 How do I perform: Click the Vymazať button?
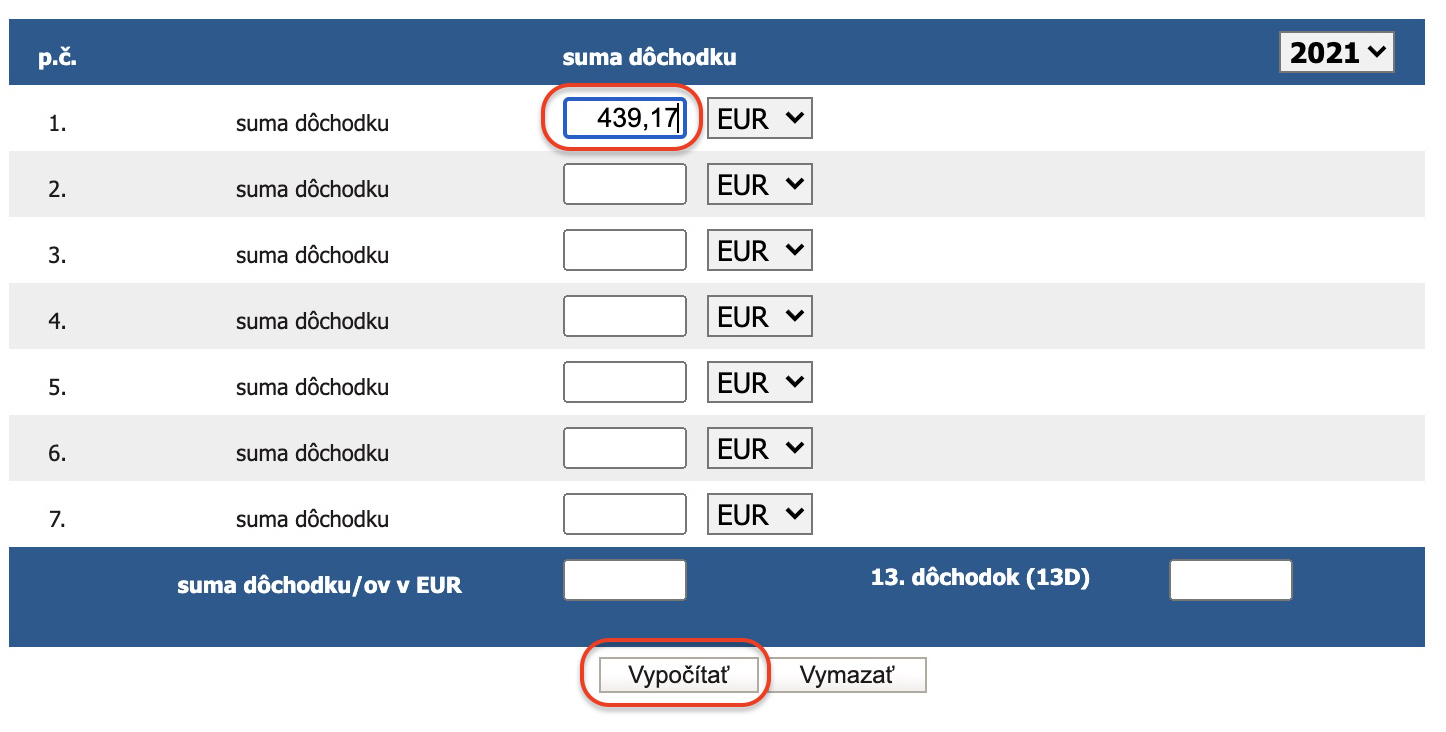847,675
